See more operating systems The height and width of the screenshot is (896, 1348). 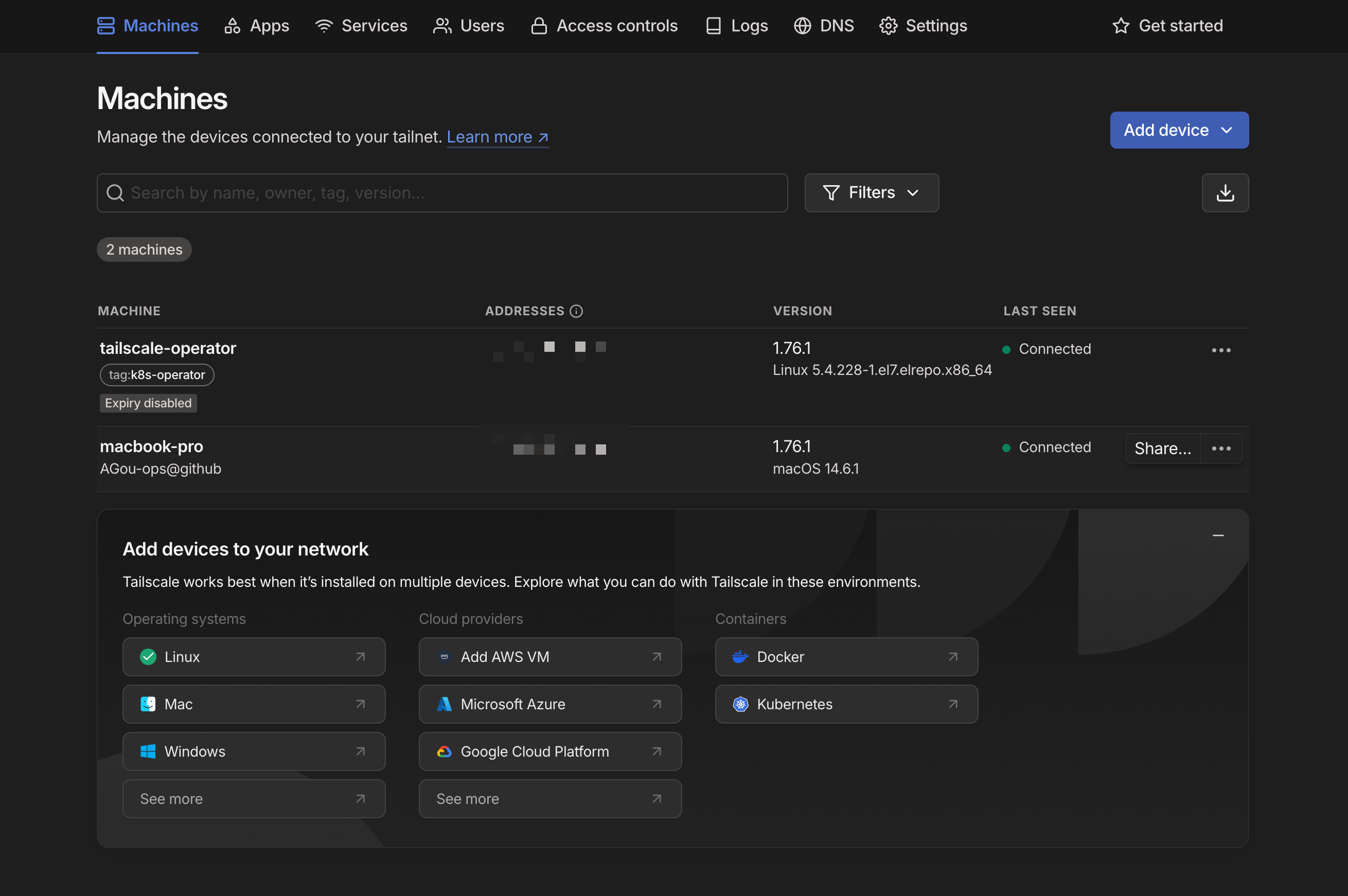(254, 799)
